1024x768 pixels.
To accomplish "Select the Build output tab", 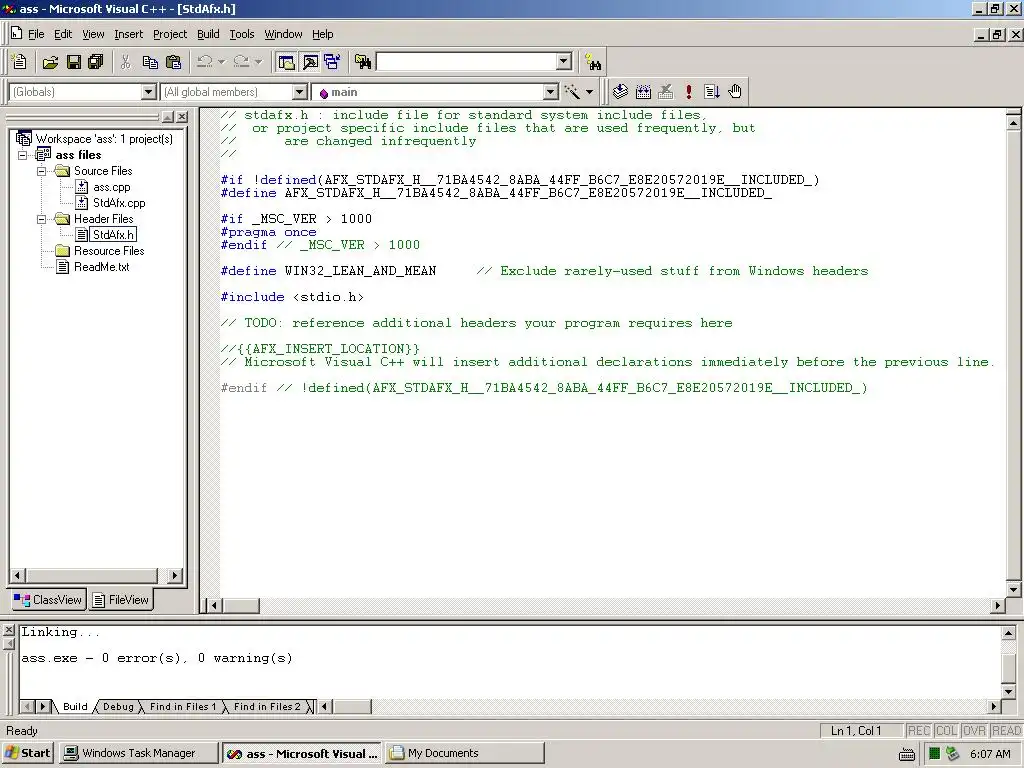I will [x=75, y=707].
